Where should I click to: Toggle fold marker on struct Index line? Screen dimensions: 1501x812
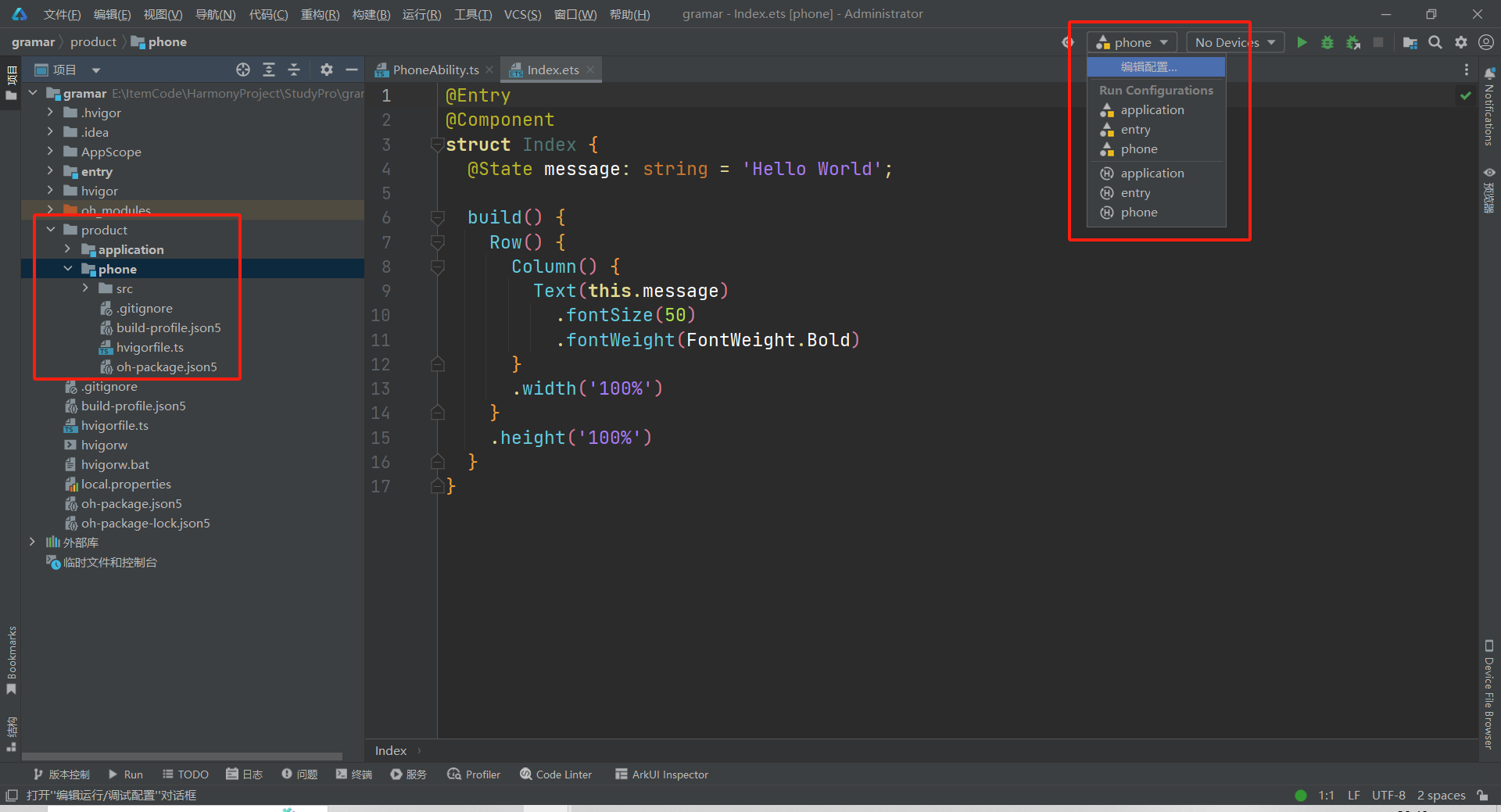point(438,145)
